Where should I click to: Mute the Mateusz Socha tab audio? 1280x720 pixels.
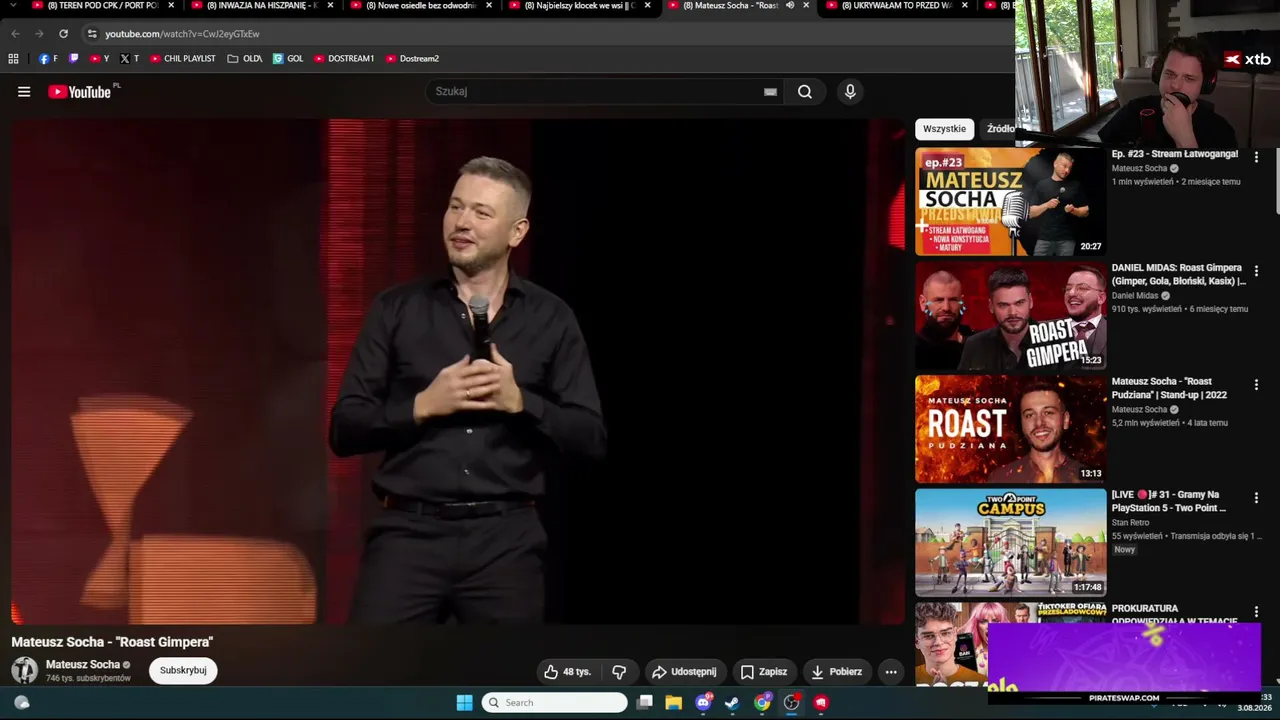click(789, 6)
